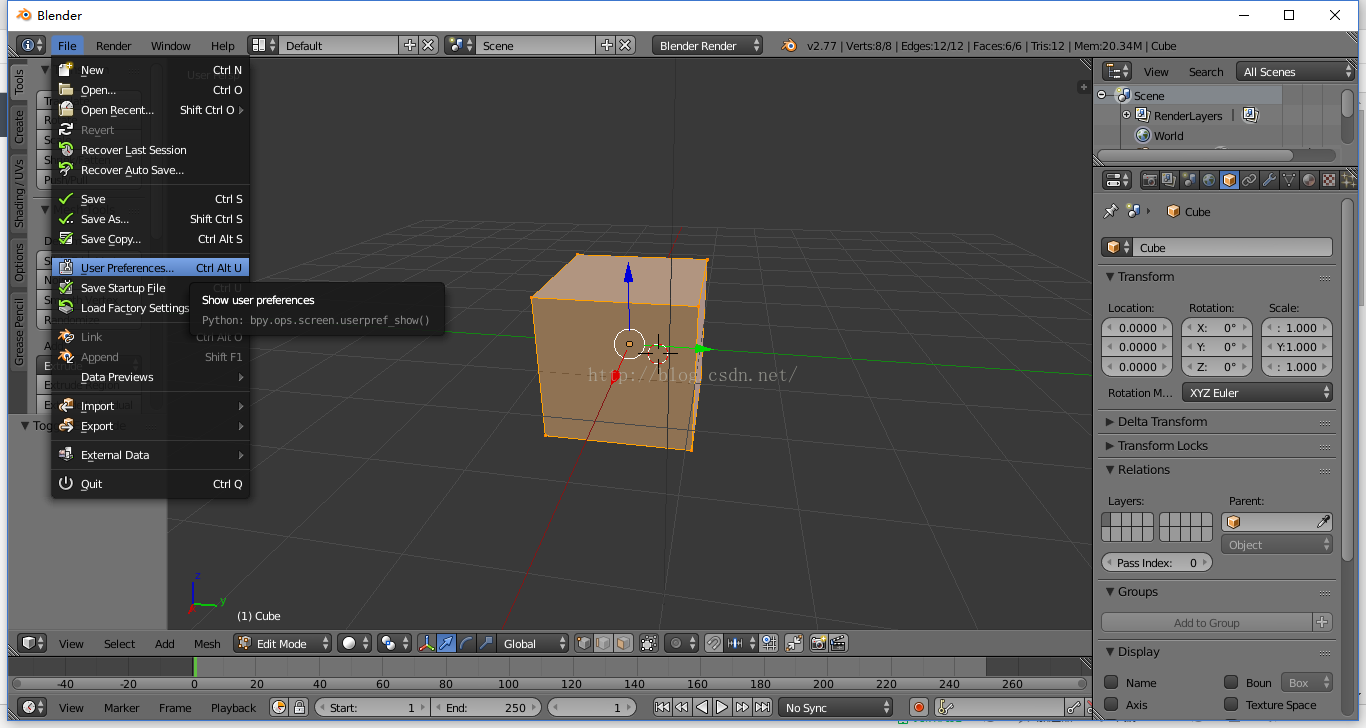Select the translate manipulator arrow icon

[x=446, y=643]
